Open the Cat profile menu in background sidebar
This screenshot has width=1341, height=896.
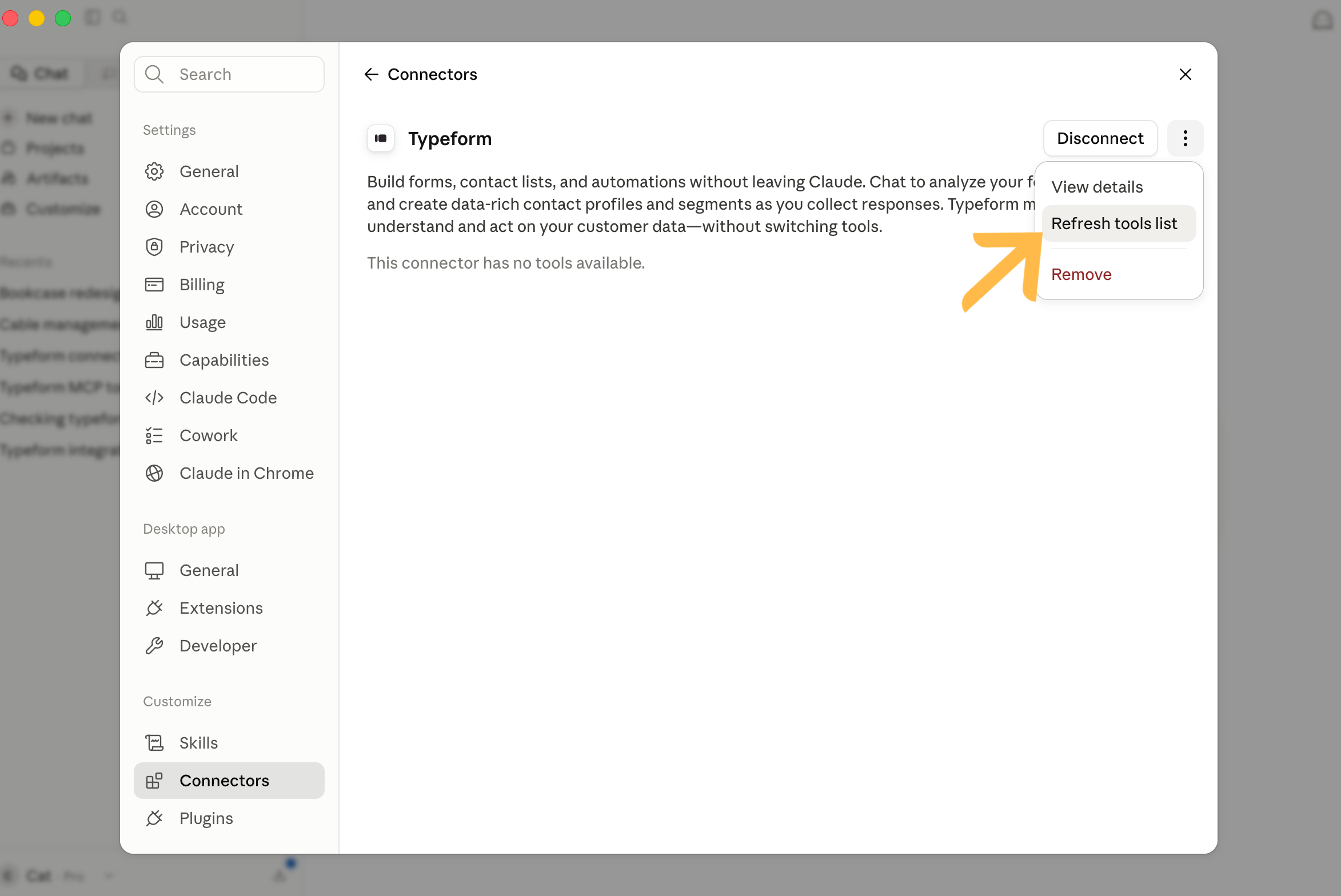tap(57, 876)
